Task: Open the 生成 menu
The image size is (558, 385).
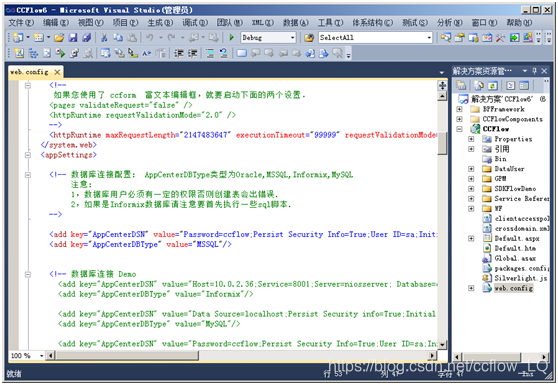Action: [160, 23]
